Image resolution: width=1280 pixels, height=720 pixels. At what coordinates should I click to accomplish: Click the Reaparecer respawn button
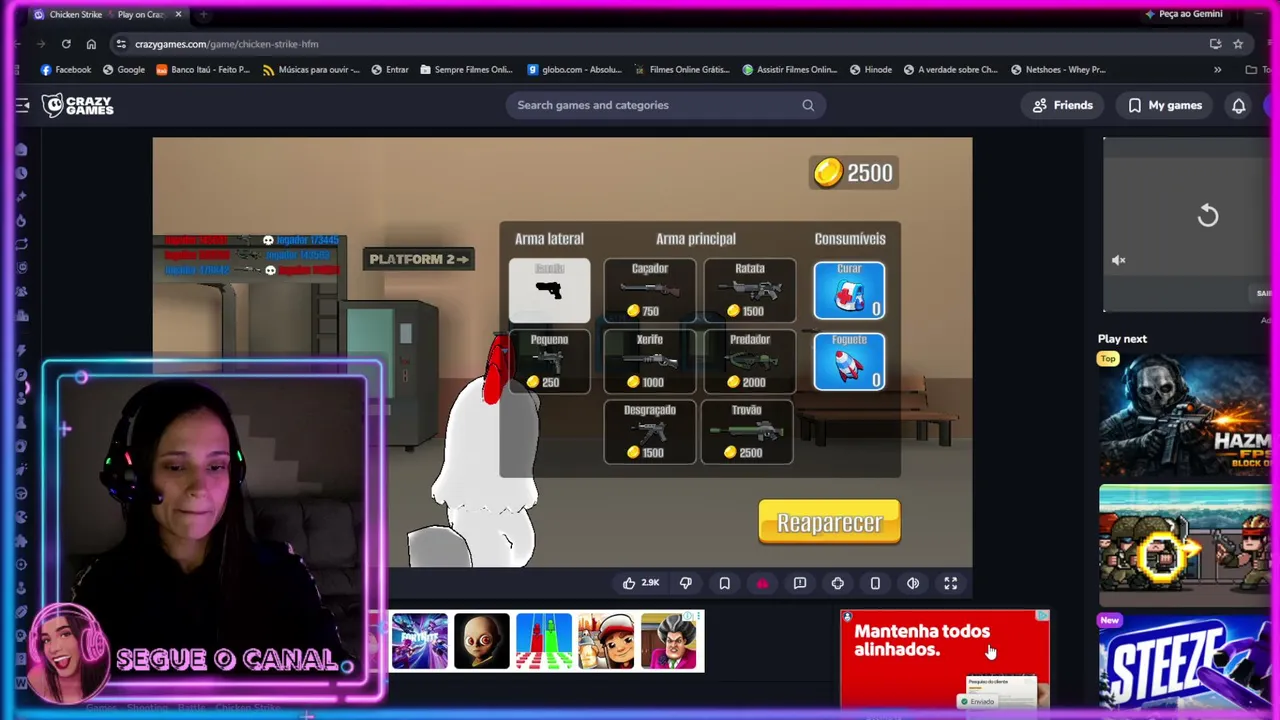829,522
